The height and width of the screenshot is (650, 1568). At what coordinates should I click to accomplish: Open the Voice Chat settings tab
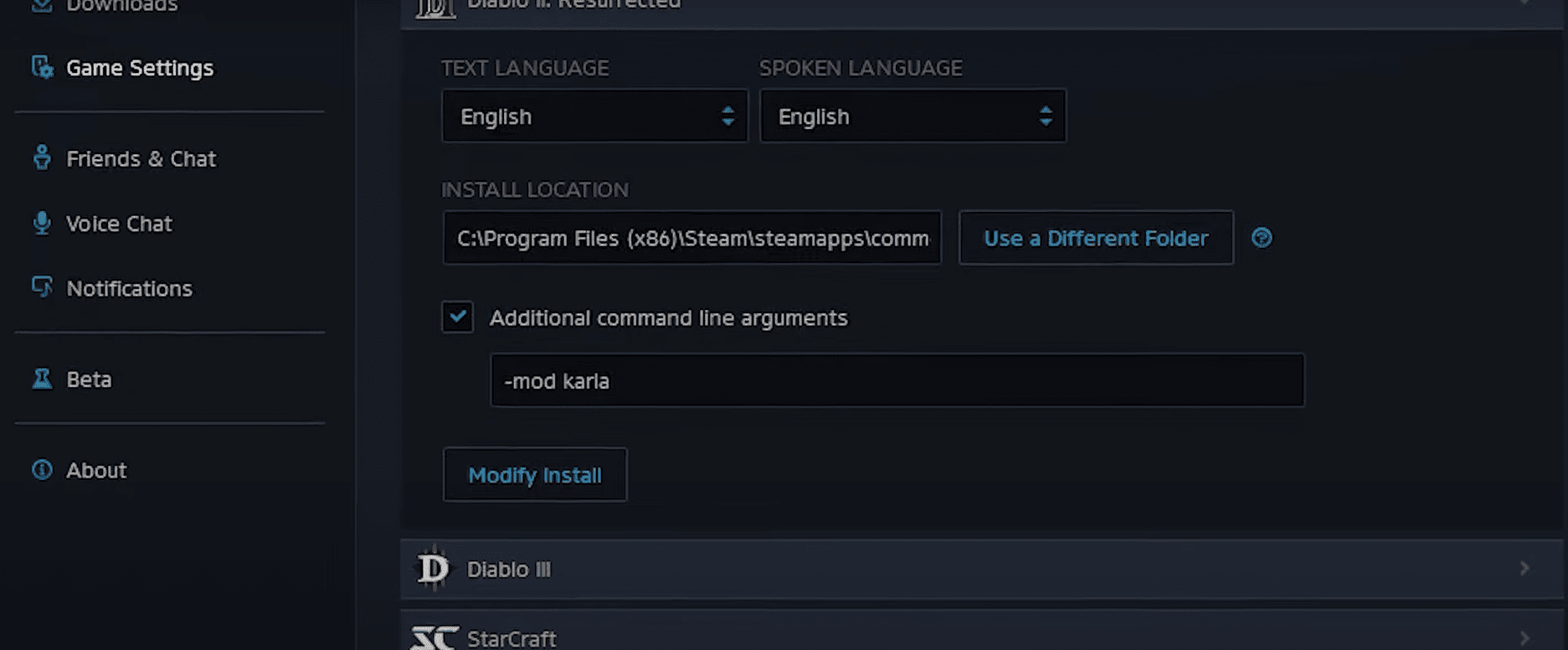(119, 224)
